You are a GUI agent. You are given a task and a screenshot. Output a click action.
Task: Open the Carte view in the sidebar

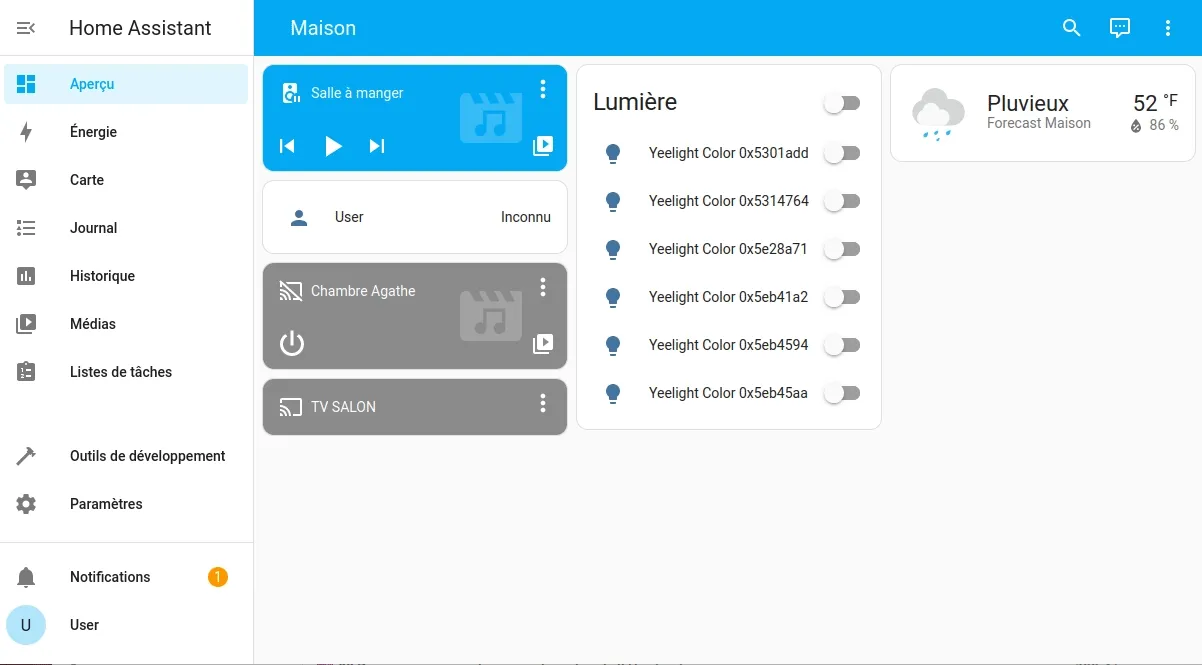pos(86,179)
